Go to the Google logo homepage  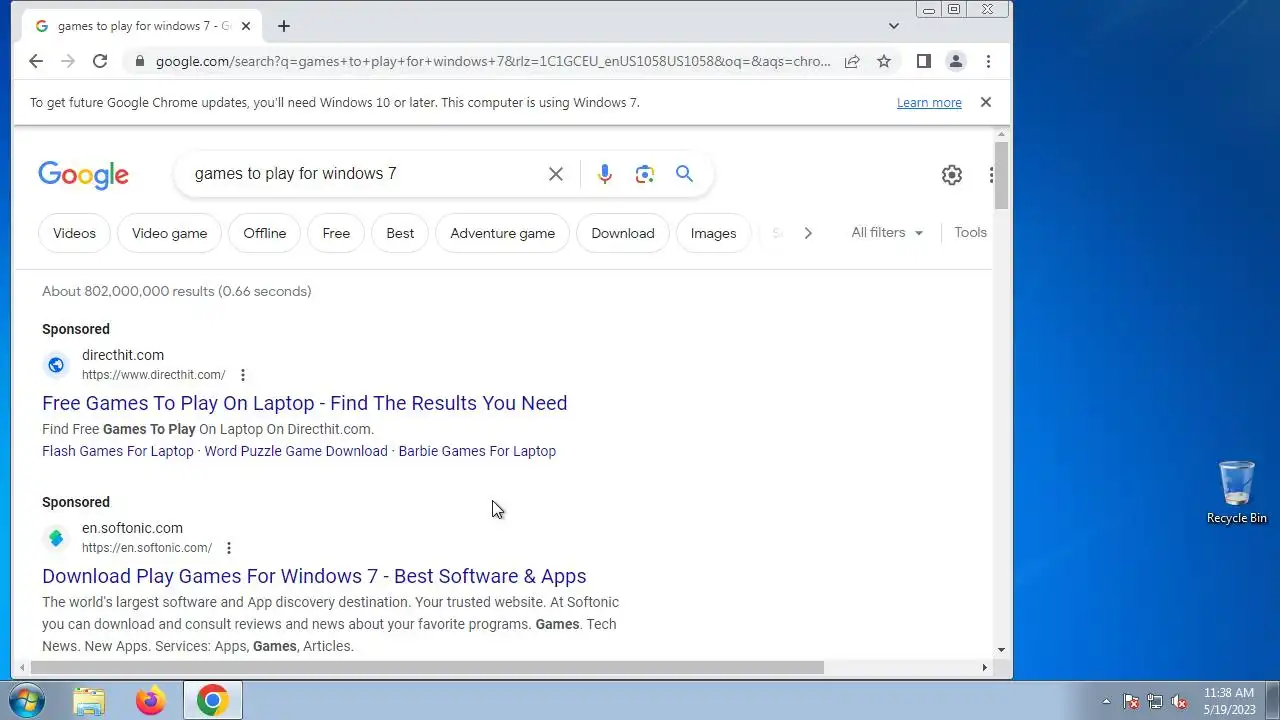click(83, 175)
